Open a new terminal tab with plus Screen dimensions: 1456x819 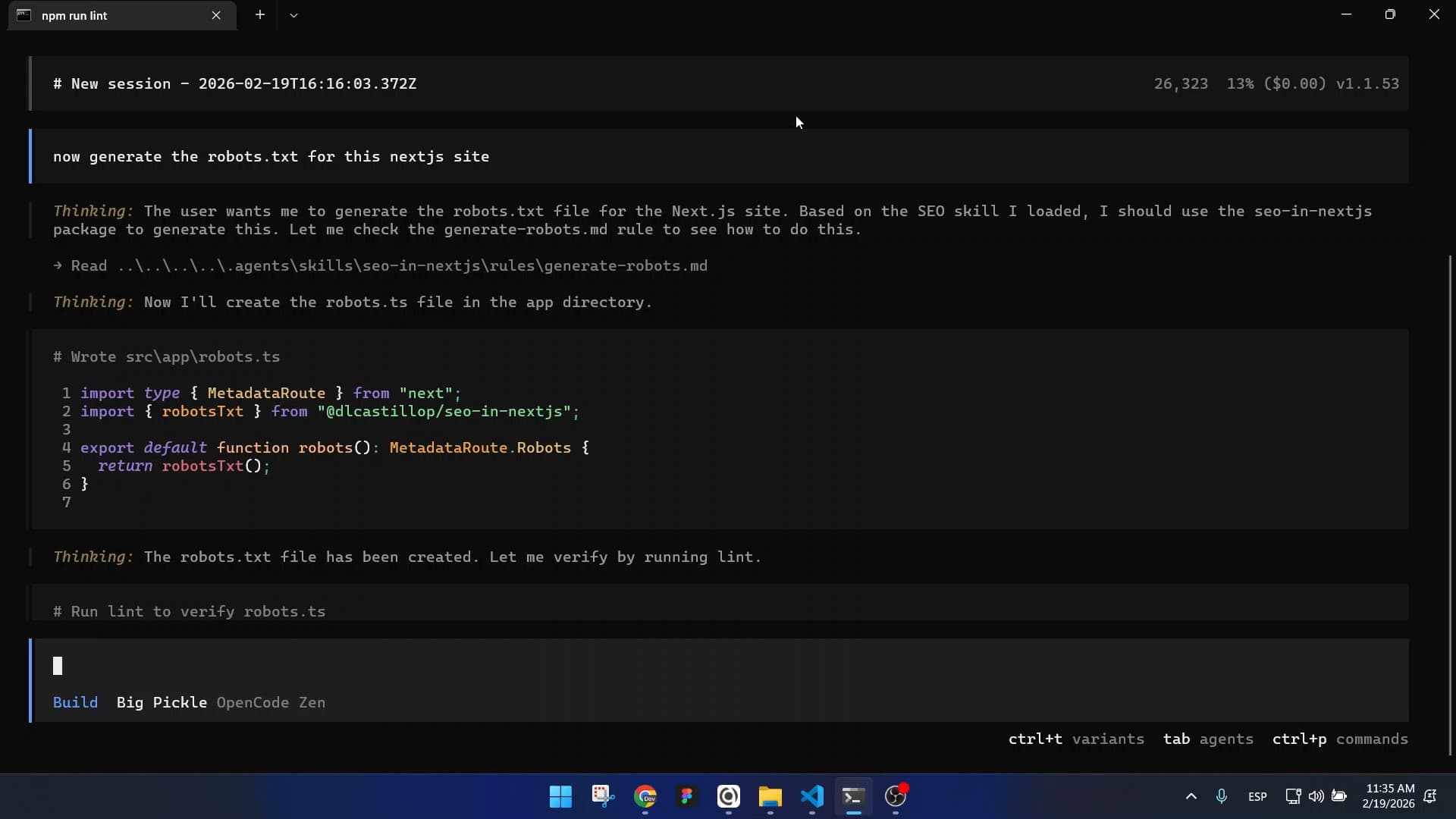[x=260, y=14]
